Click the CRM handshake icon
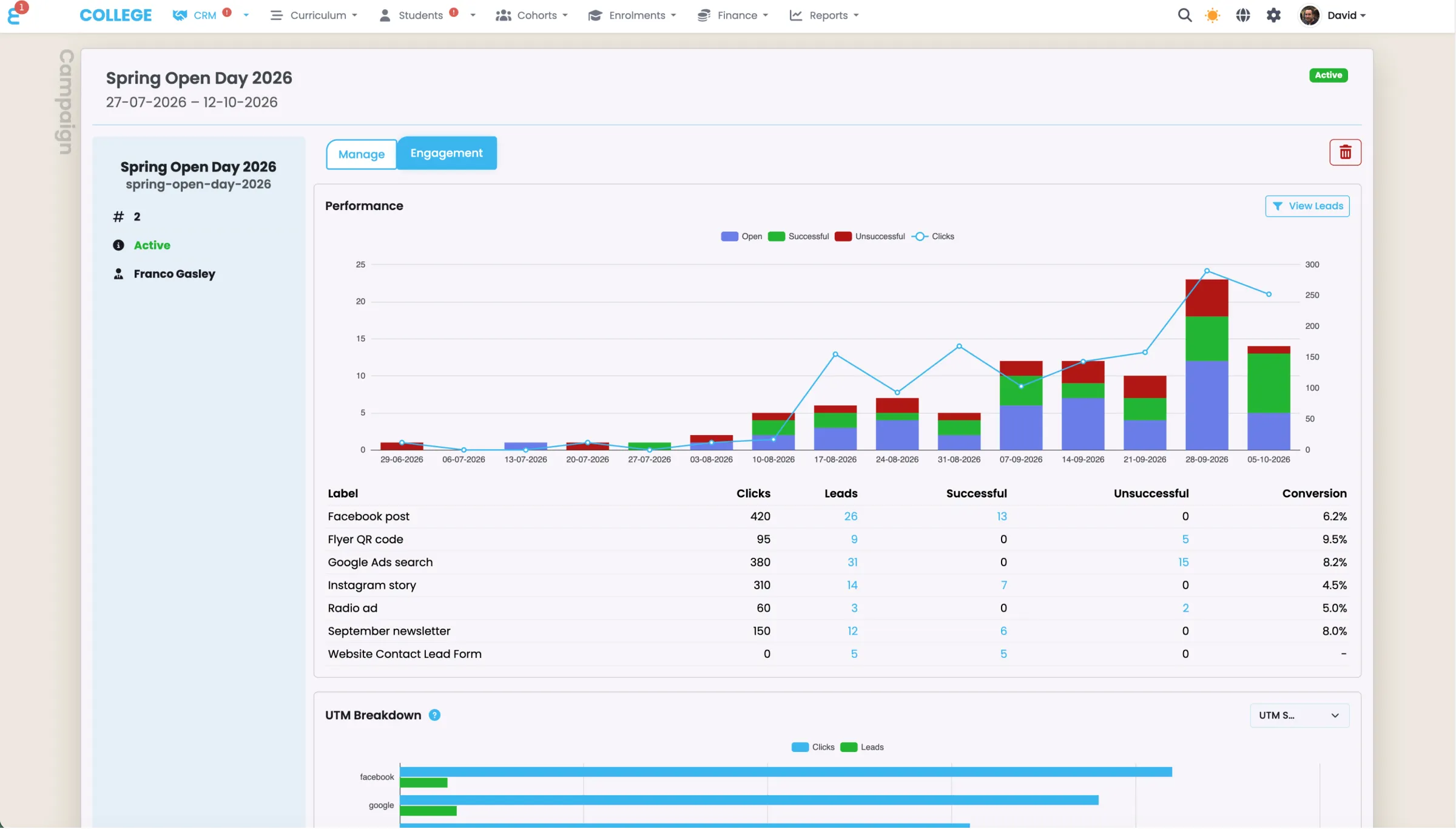This screenshot has width=1456, height=829. click(180, 15)
